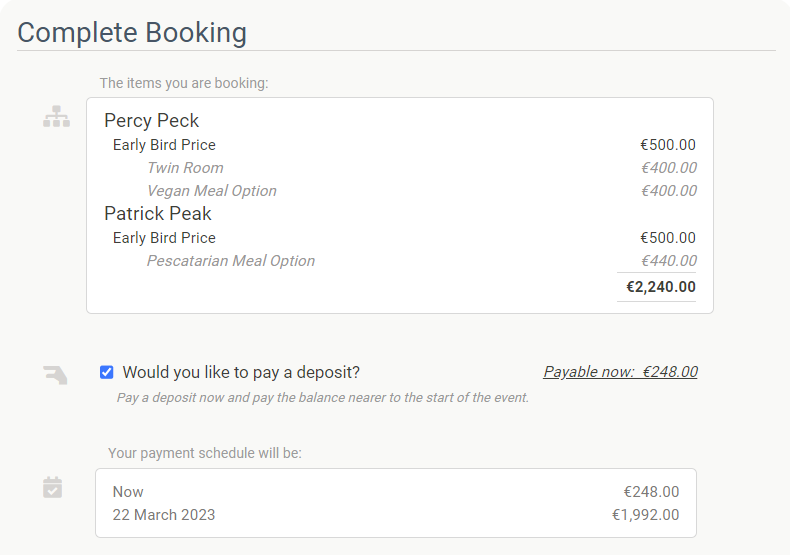790x555 pixels.
Task: Click the 'Payable now: €248.00' link
Action: click(620, 372)
